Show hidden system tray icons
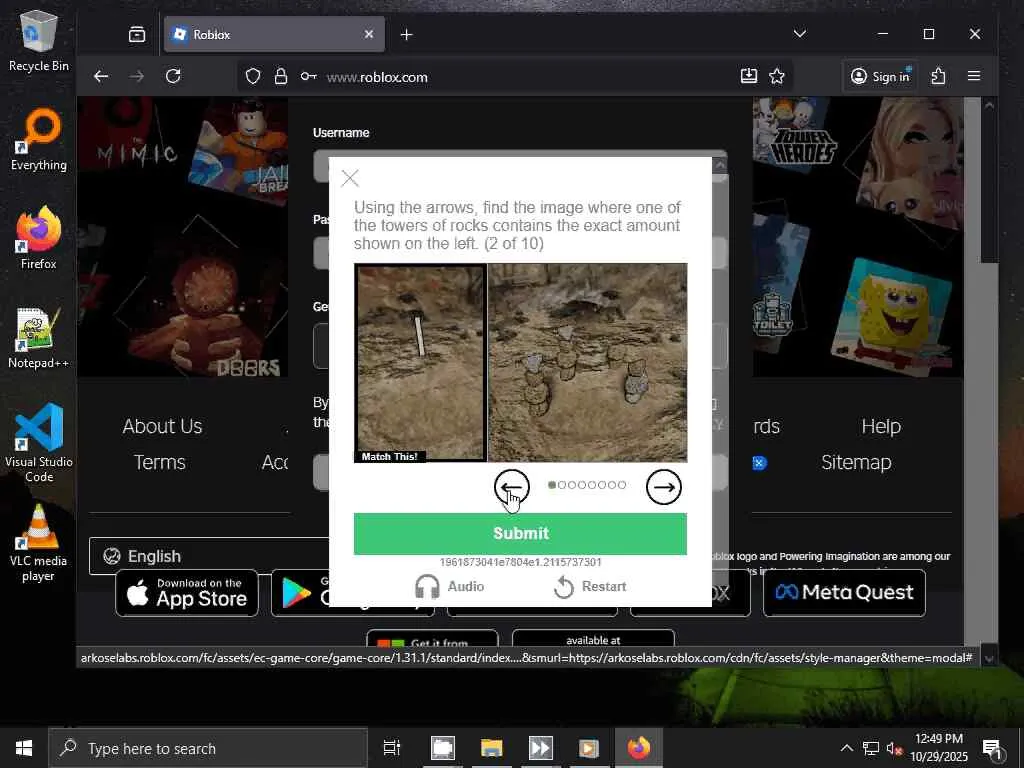This screenshot has height=768, width=1024. pyautogui.click(x=846, y=748)
